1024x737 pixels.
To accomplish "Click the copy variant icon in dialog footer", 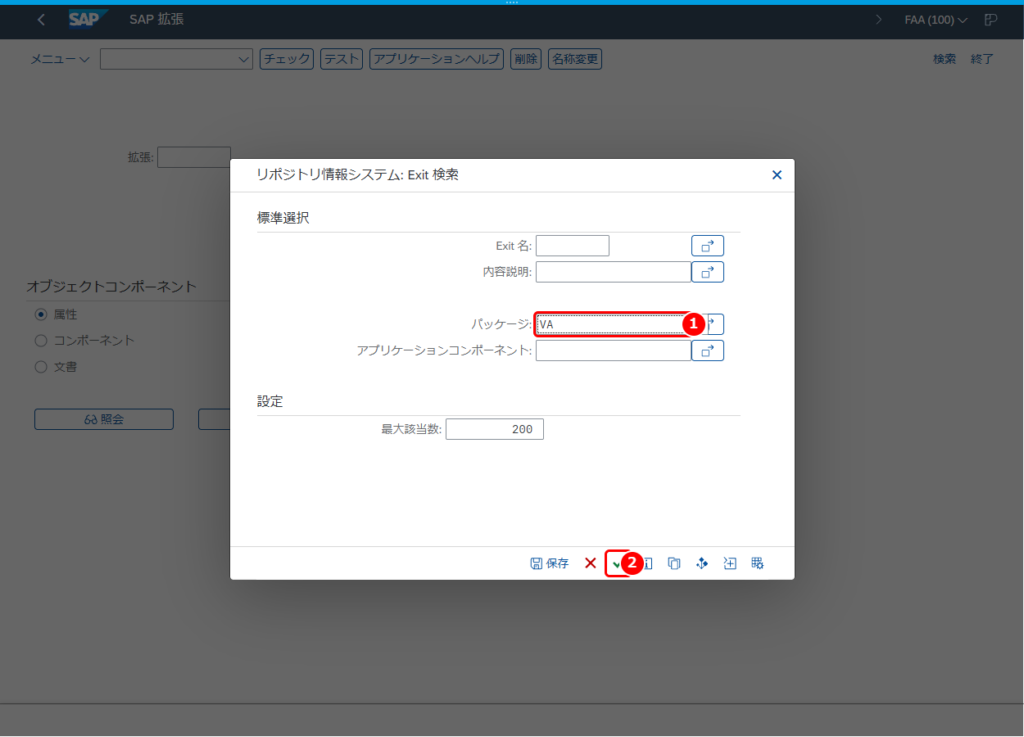I will pyautogui.click(x=674, y=563).
